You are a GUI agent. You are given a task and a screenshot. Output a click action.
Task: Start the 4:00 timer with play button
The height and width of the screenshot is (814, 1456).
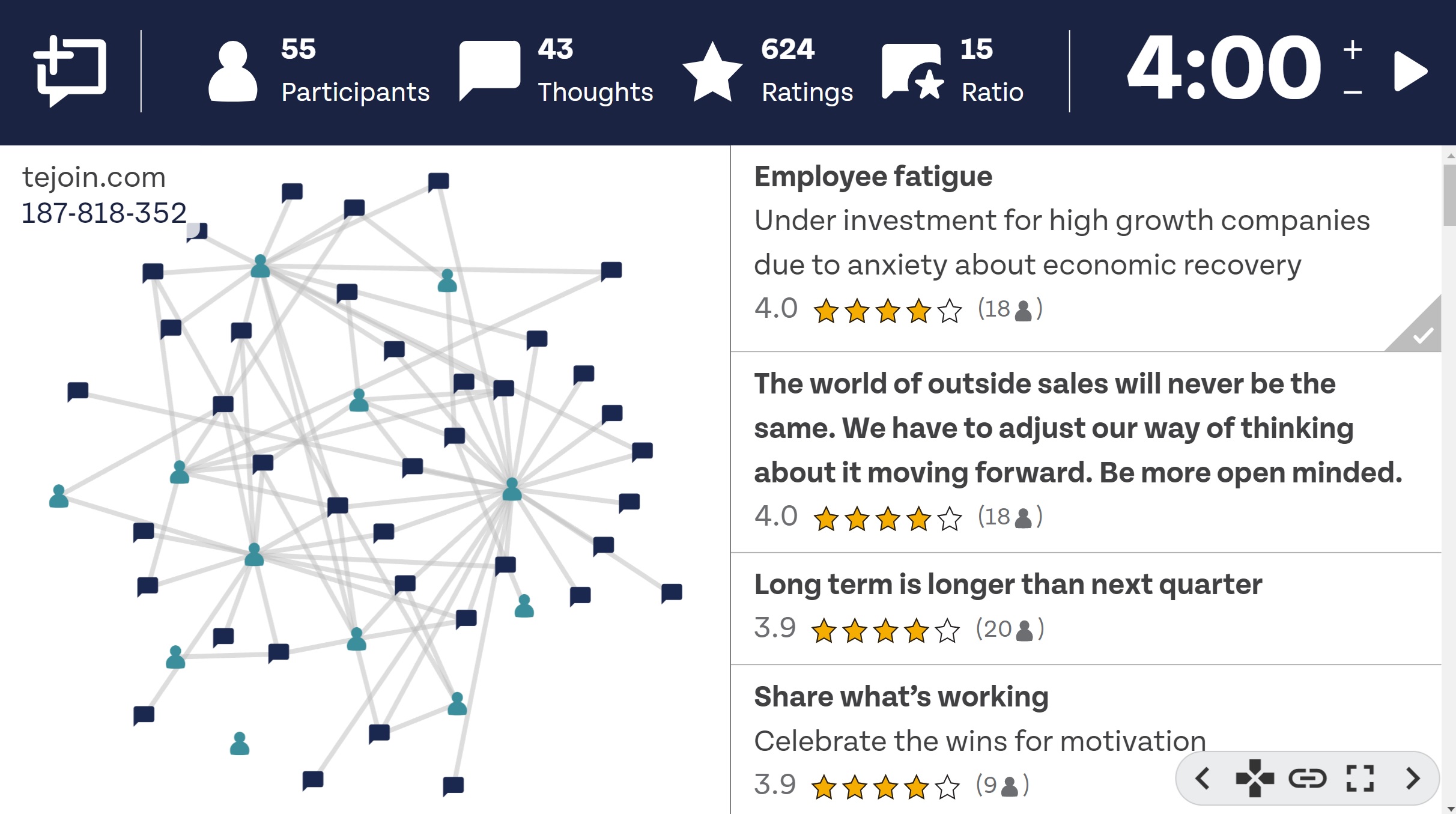click(x=1410, y=71)
